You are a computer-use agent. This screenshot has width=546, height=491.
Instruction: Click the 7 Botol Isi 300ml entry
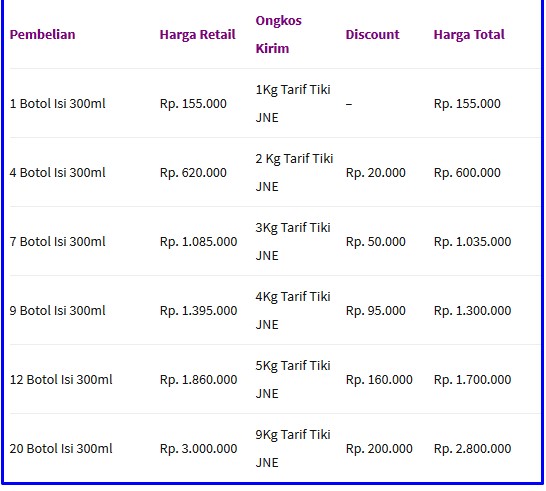[57, 241]
